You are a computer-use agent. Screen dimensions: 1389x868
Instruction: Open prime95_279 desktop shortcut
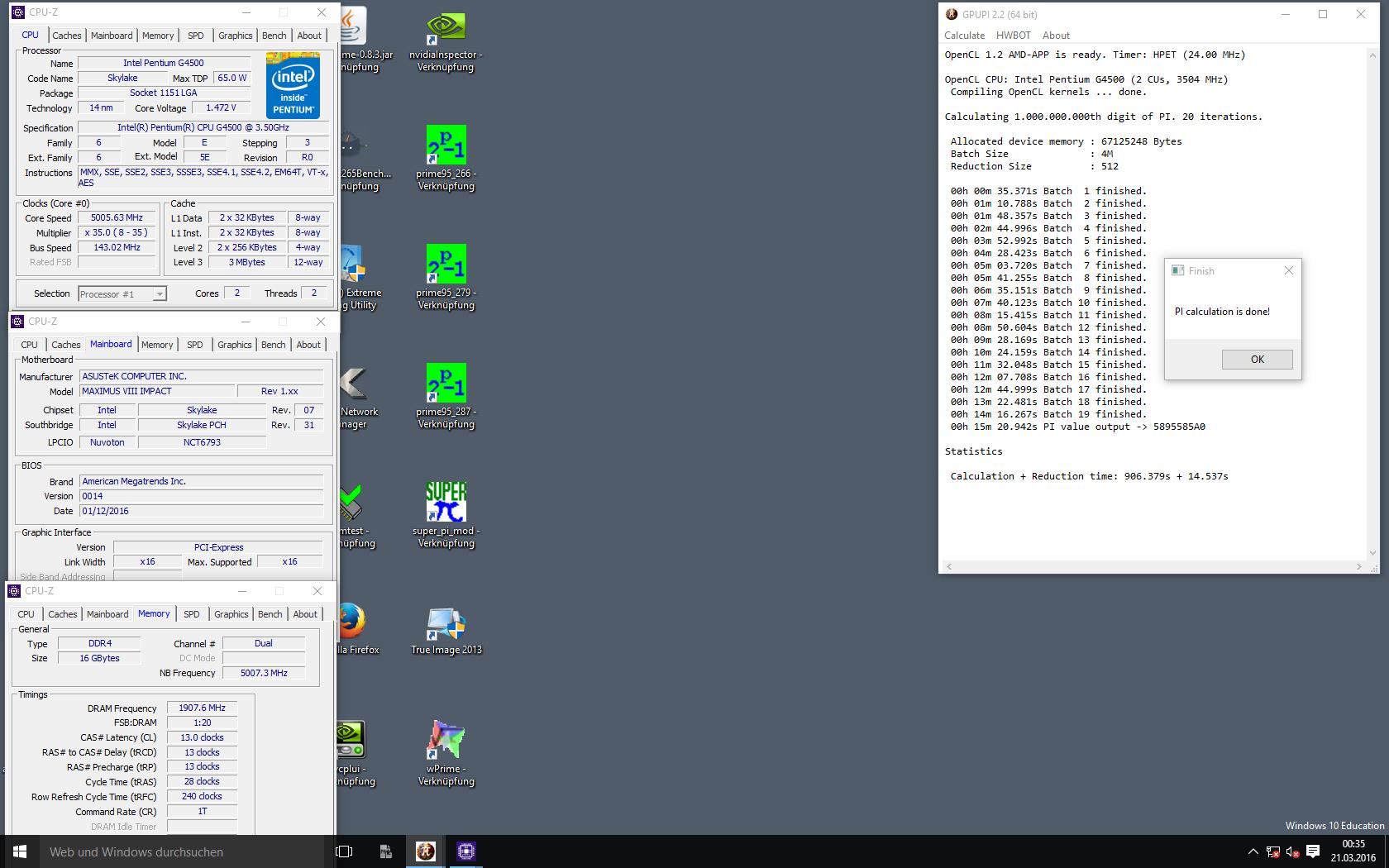click(446, 276)
